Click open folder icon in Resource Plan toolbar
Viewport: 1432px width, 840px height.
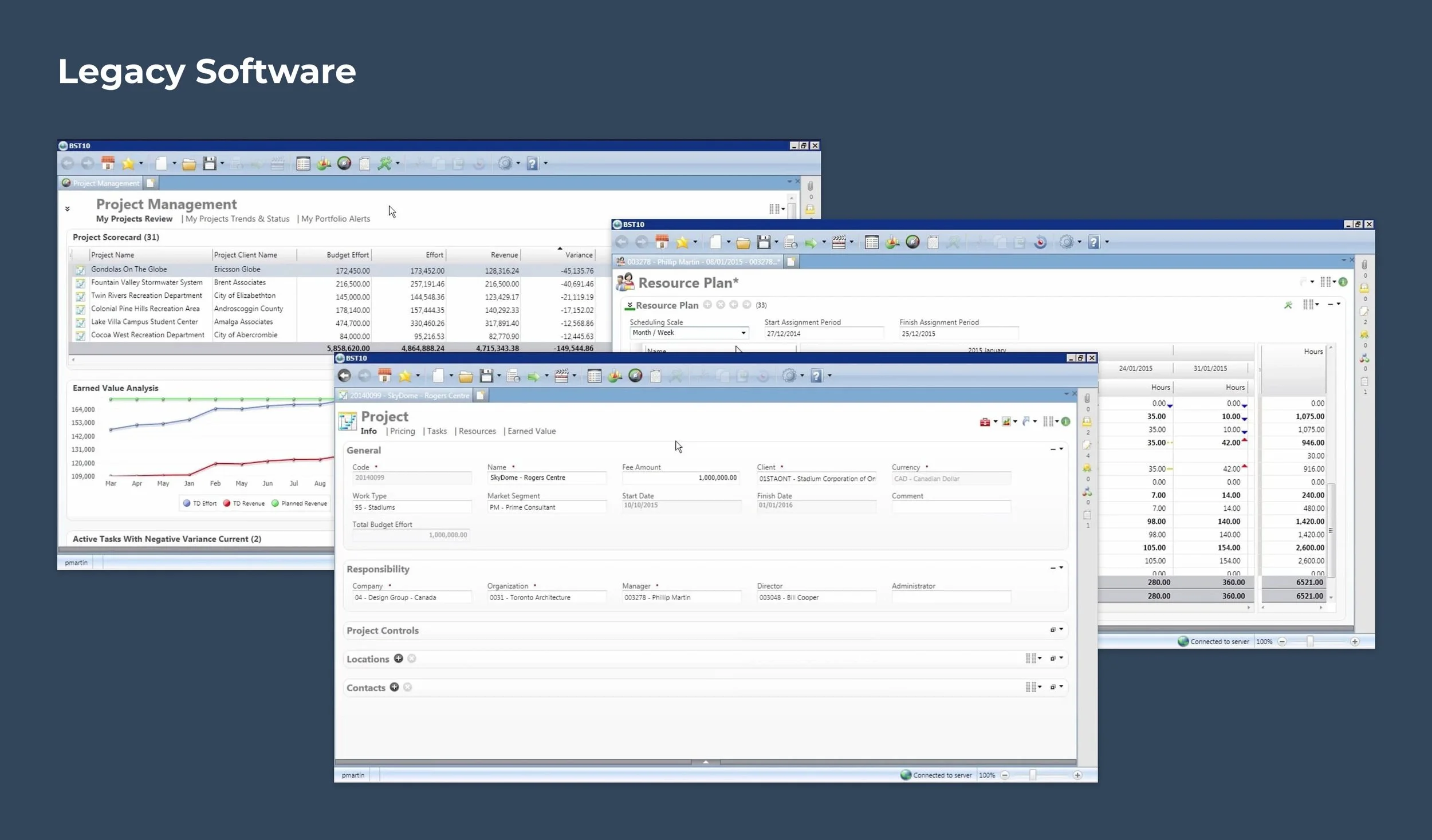pos(743,243)
